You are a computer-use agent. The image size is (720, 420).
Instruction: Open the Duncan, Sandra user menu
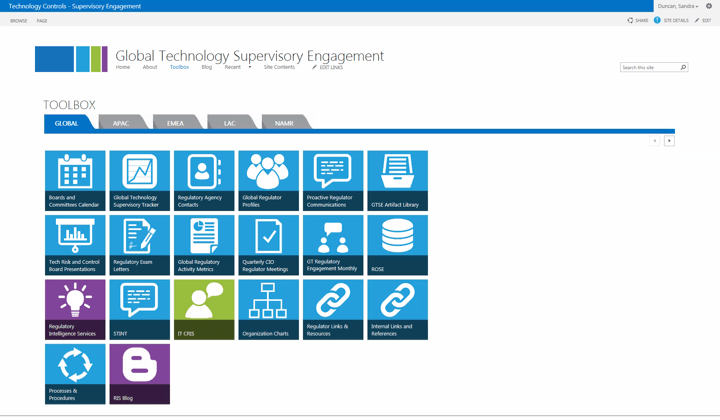(678, 6)
